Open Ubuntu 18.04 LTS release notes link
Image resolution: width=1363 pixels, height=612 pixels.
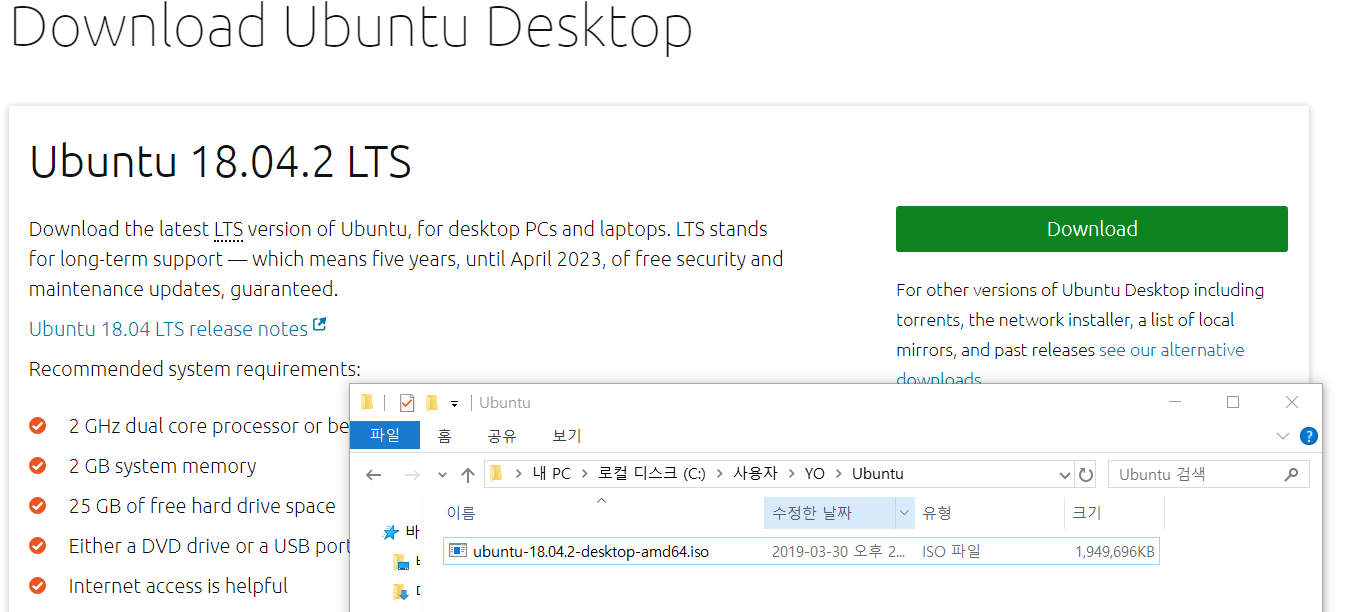click(168, 329)
